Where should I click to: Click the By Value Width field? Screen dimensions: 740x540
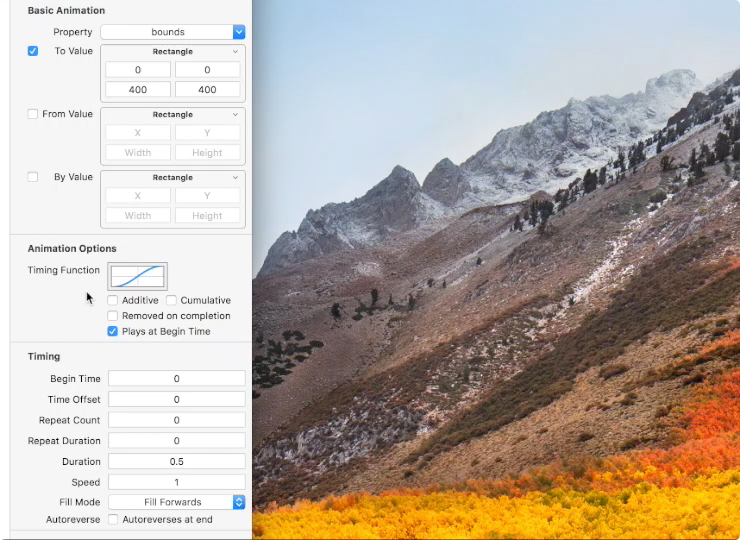[x=138, y=216]
